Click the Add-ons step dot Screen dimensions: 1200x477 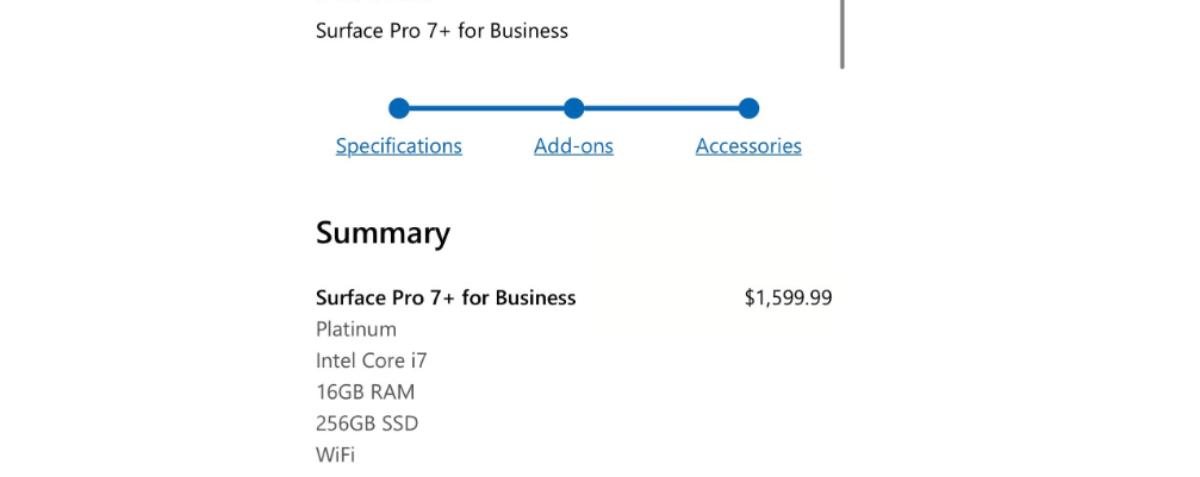coord(573,108)
